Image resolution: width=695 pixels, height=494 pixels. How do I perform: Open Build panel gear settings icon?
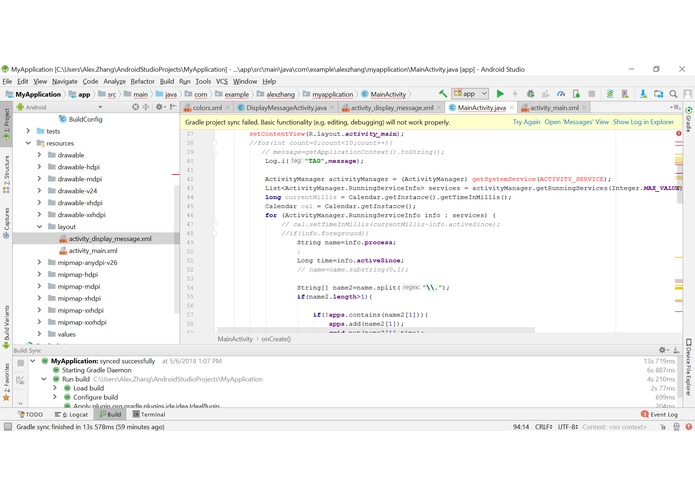click(663, 350)
